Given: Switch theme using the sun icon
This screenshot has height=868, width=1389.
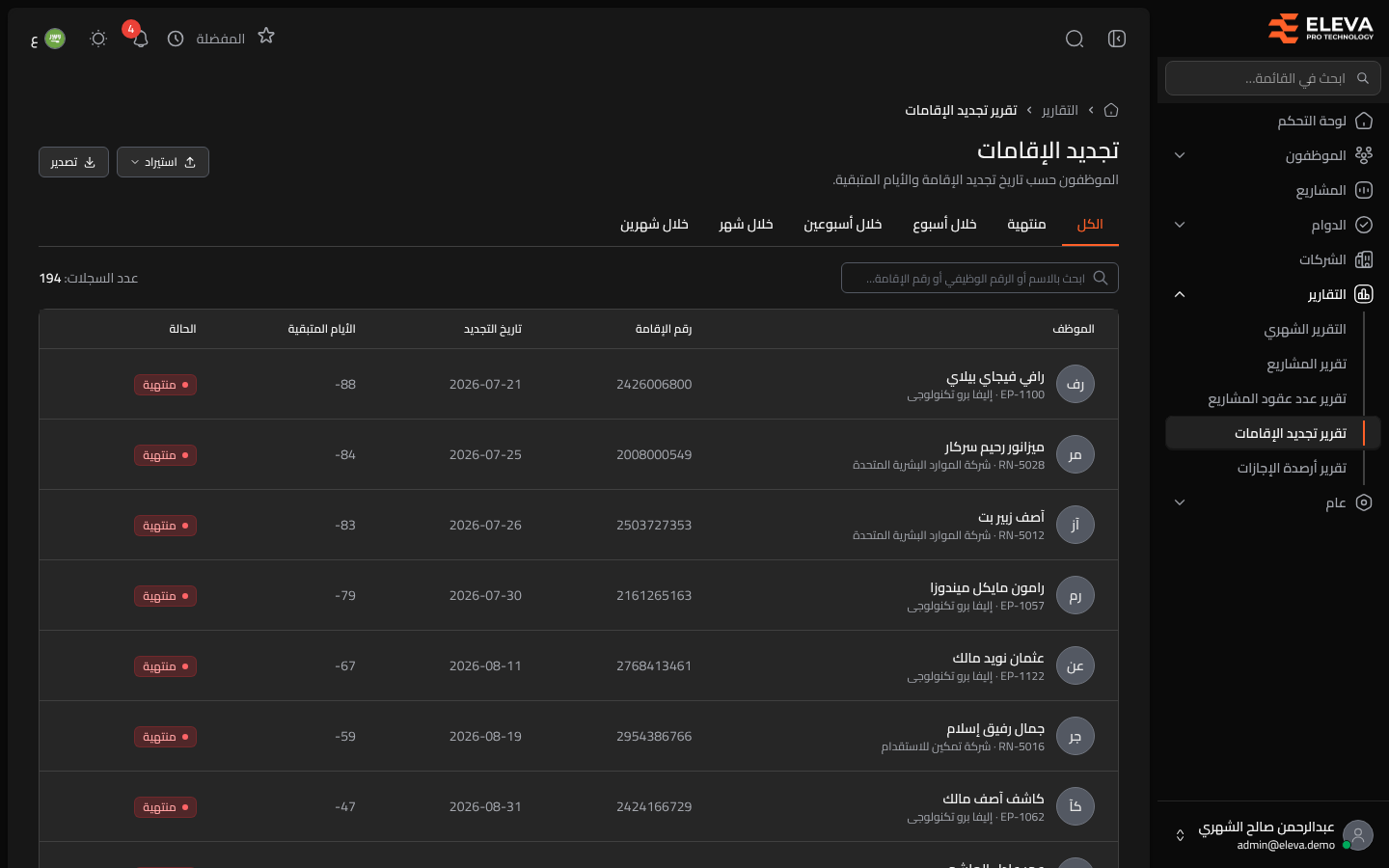Looking at the screenshot, I should pos(98,39).
